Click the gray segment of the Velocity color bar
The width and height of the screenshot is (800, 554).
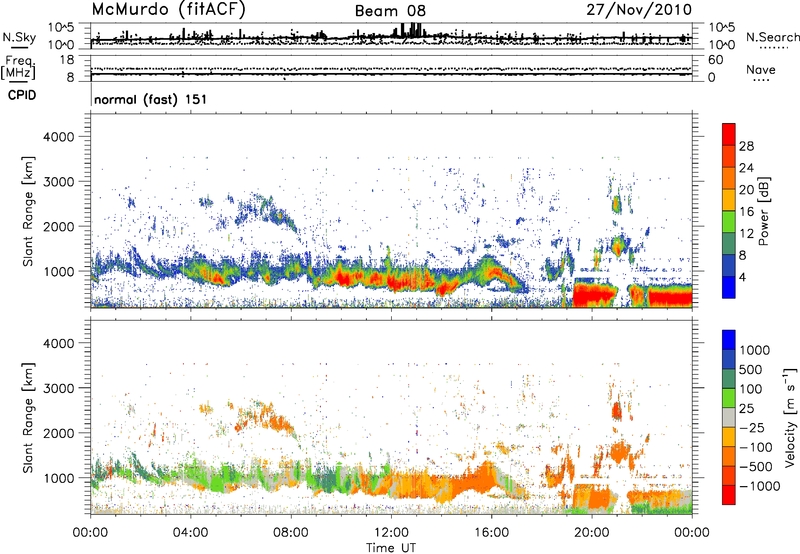pos(729,417)
